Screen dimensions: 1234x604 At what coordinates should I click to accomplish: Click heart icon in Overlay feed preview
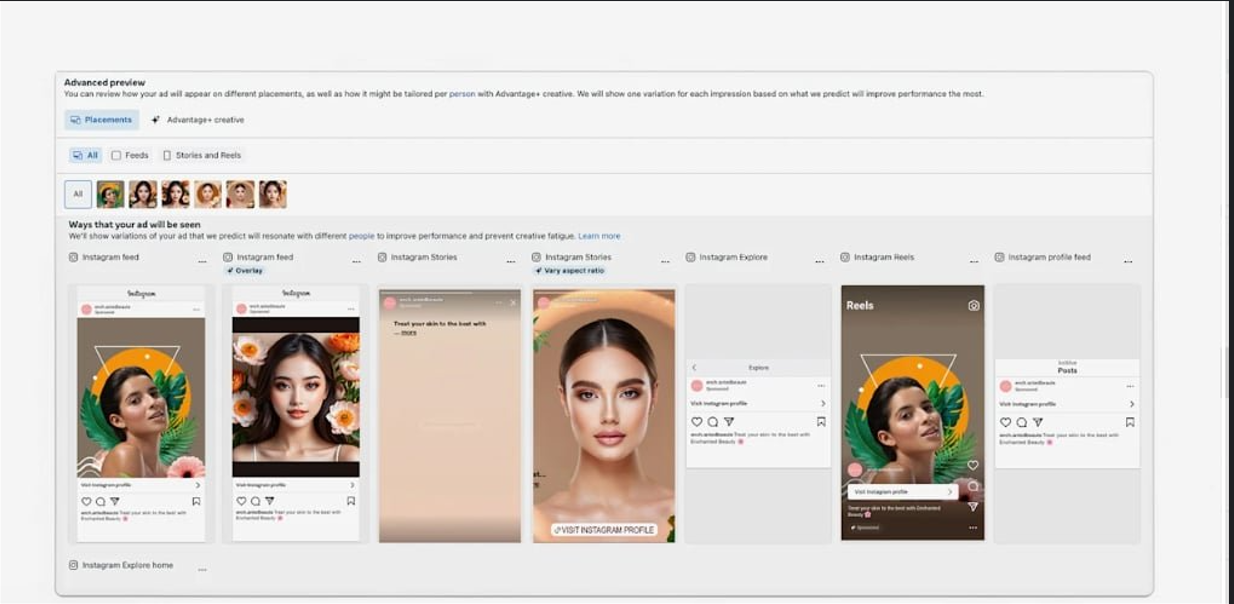point(241,501)
